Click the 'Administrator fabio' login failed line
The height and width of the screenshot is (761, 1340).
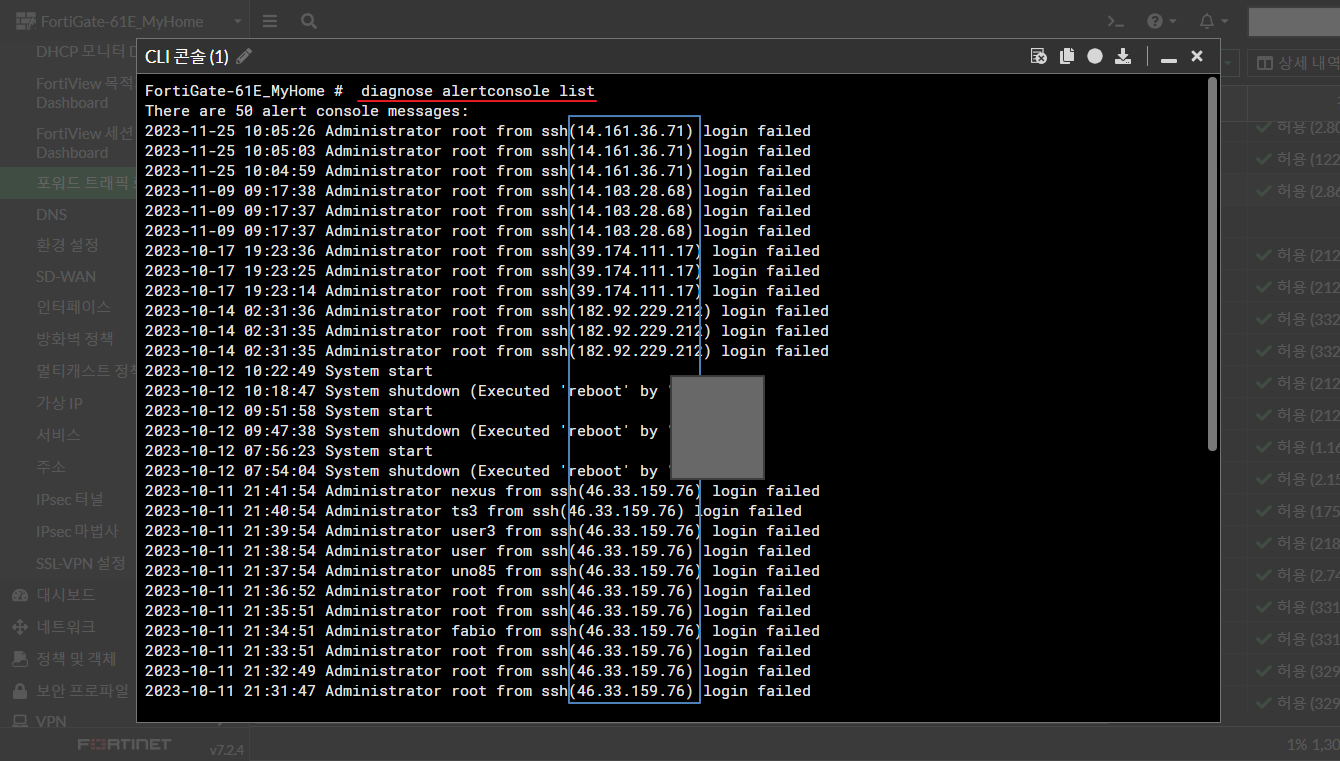click(482, 631)
